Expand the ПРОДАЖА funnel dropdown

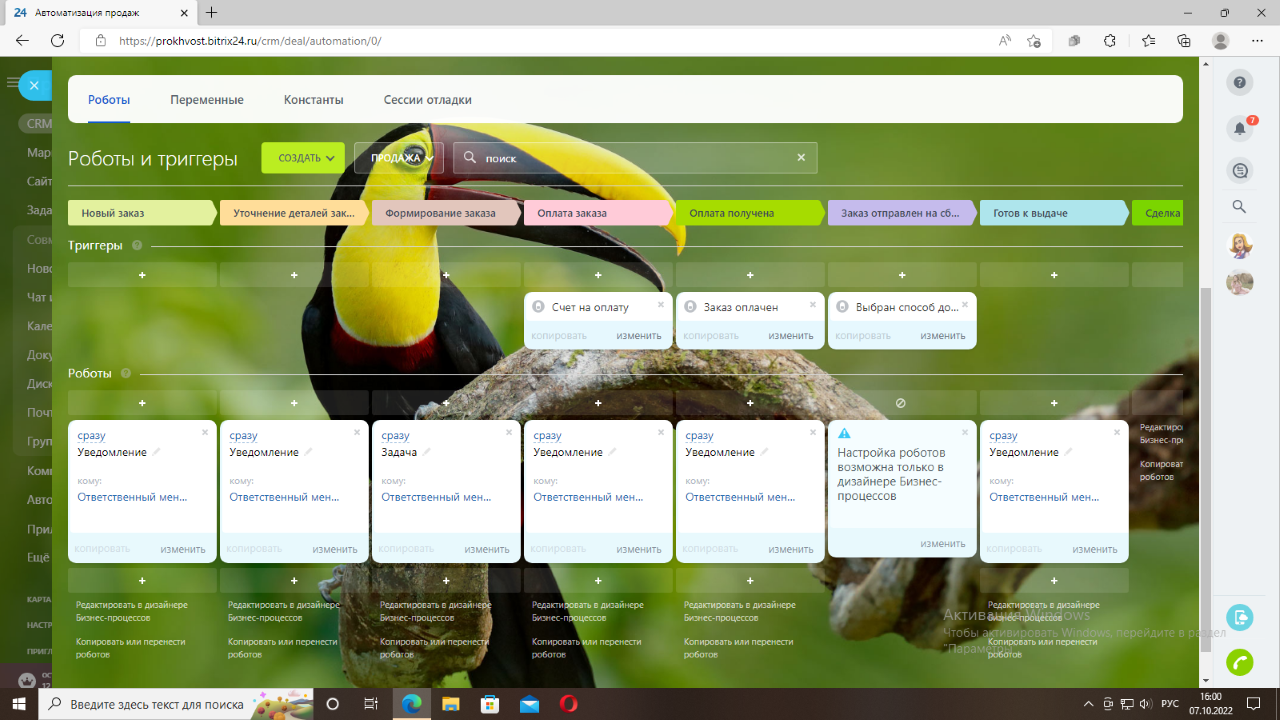point(399,158)
